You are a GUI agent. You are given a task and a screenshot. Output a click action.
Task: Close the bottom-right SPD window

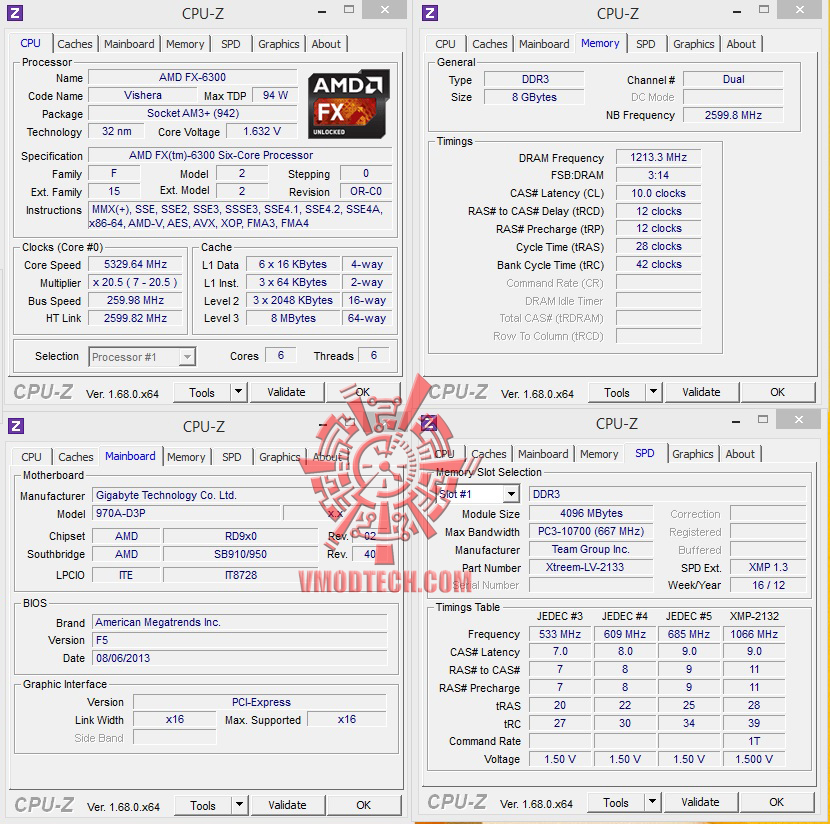[x=799, y=420]
